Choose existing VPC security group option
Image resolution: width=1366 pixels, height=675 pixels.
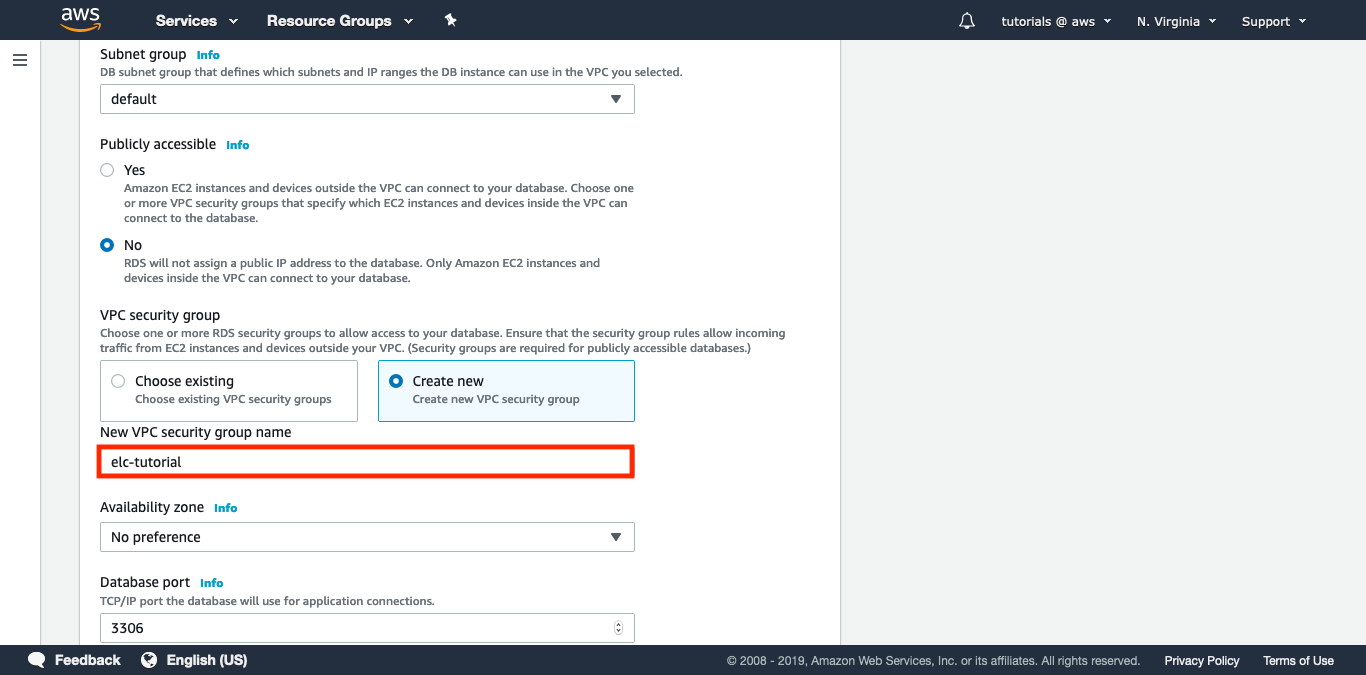tap(118, 381)
